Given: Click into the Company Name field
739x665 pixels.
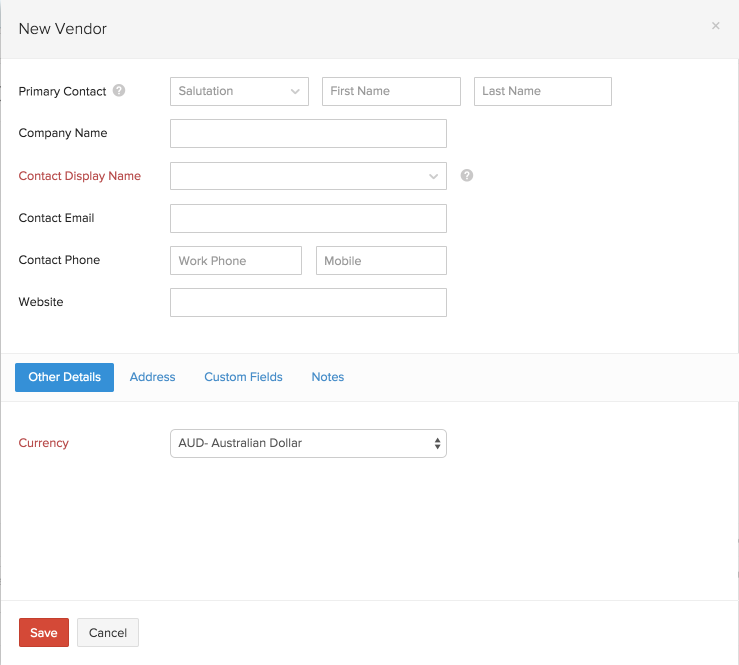Looking at the screenshot, I should coord(308,133).
